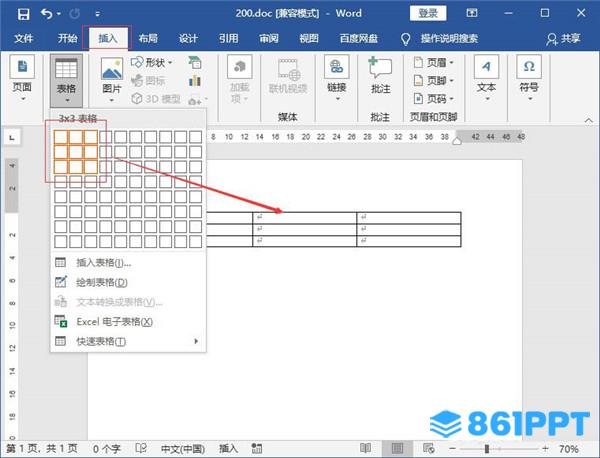Viewport: 600px width, 458px height.
Task: Click the 联机视频 online video button
Action: coord(288,77)
